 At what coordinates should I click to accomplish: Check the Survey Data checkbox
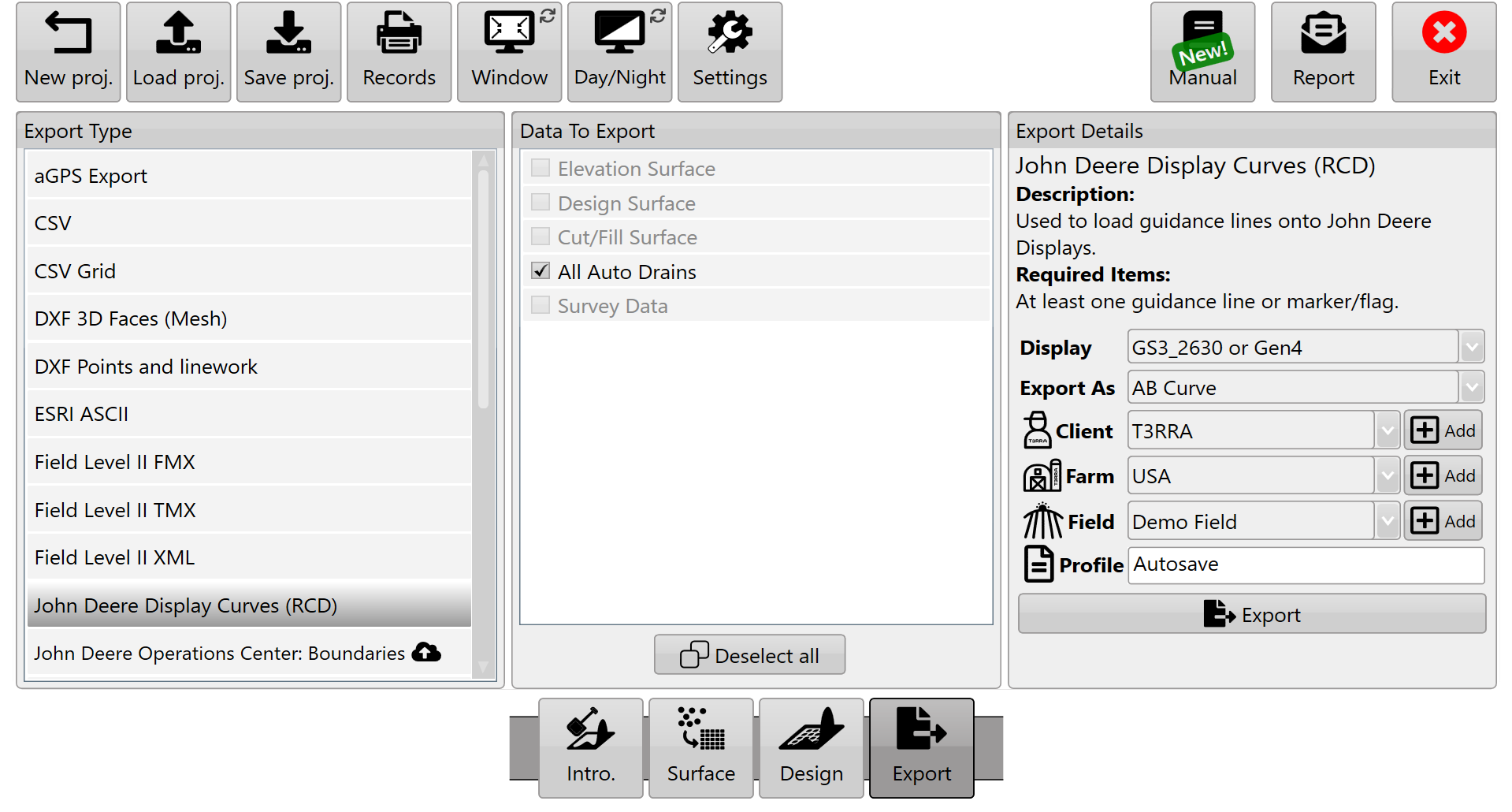pyautogui.click(x=541, y=305)
